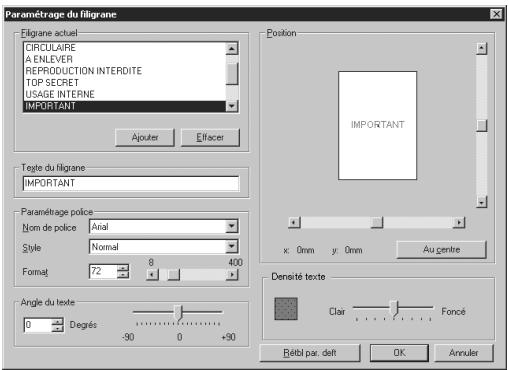Close the Paramétrage du filigrane dialog
This screenshot has height=370, width=509.
click(x=496, y=14)
